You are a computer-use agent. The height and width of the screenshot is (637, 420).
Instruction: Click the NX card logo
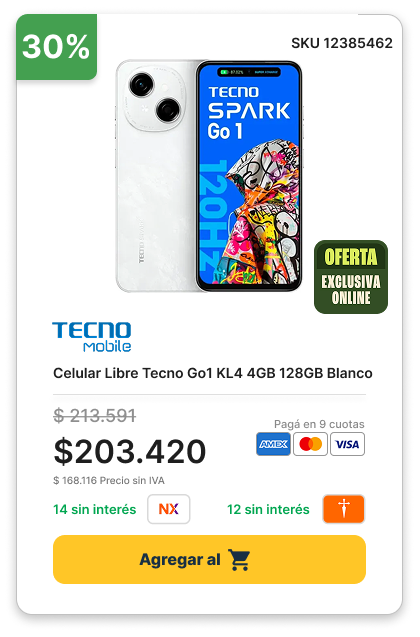(169, 509)
